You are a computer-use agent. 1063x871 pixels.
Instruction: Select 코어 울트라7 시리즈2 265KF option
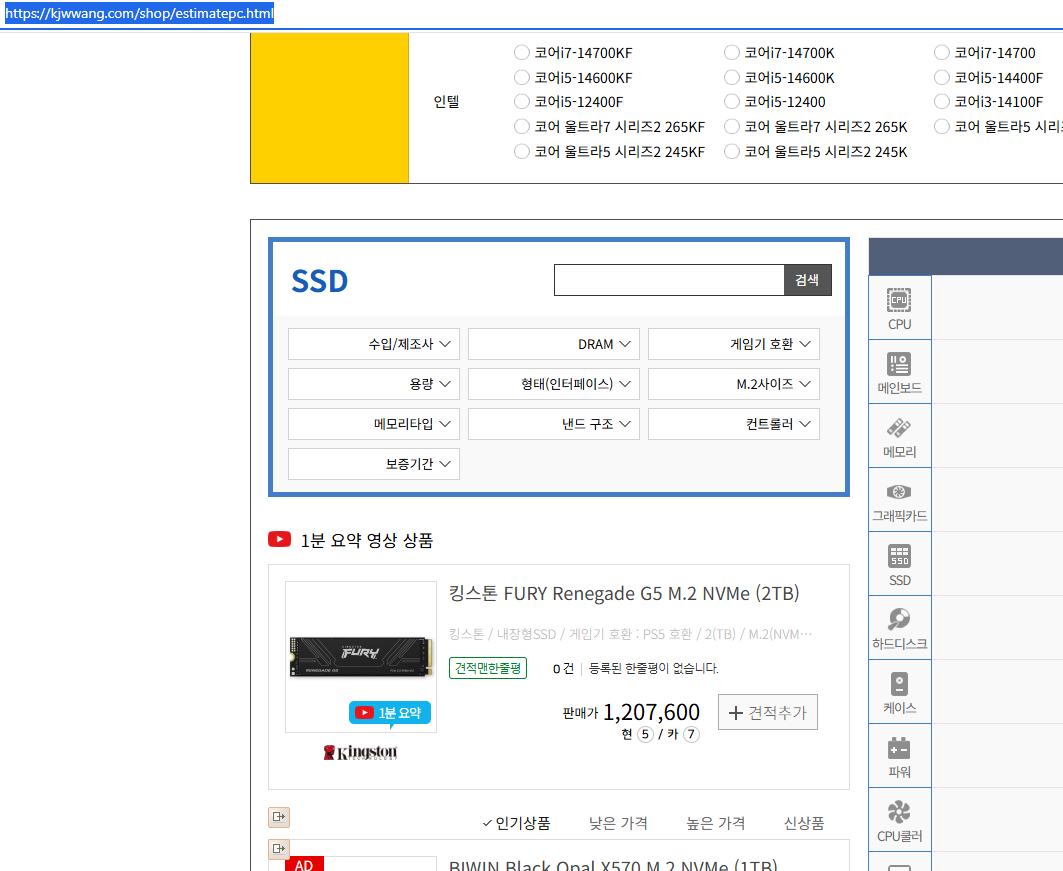[521, 127]
